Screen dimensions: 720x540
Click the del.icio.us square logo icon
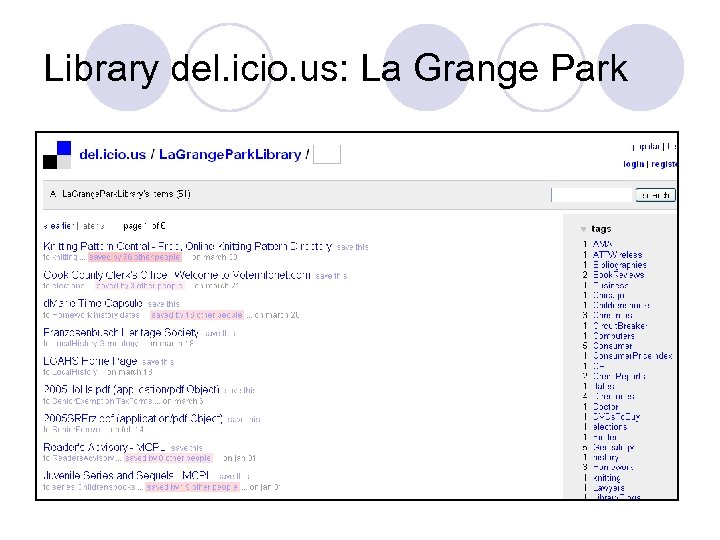[x=57, y=155]
